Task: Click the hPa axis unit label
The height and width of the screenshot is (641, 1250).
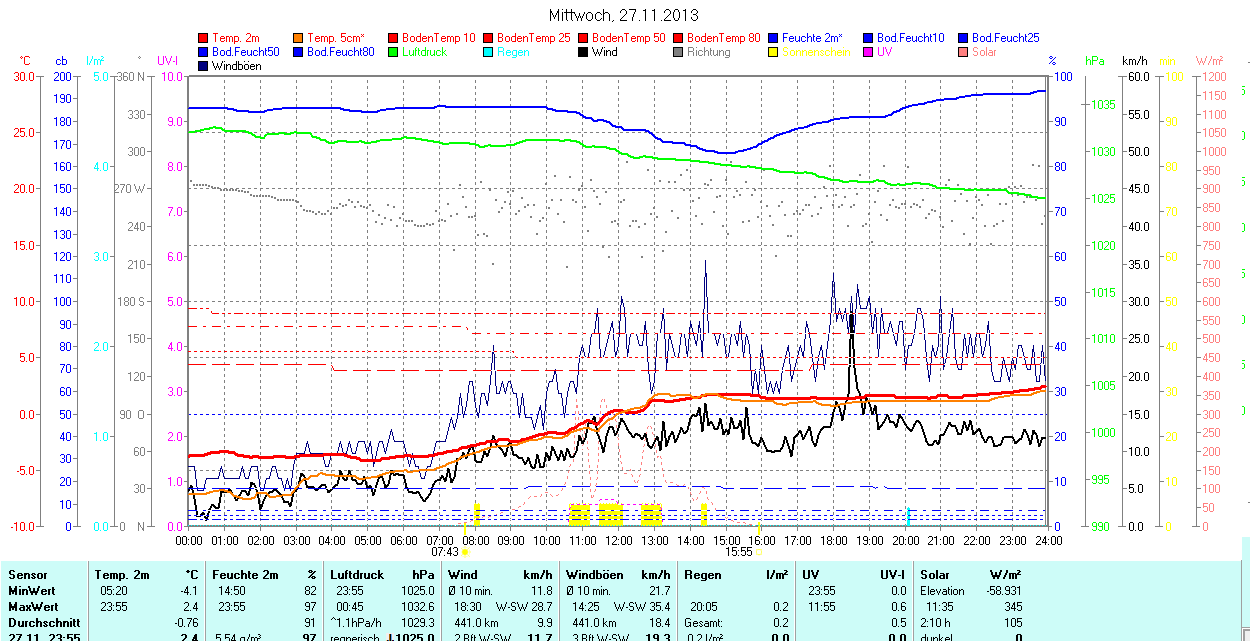Action: pos(1094,61)
